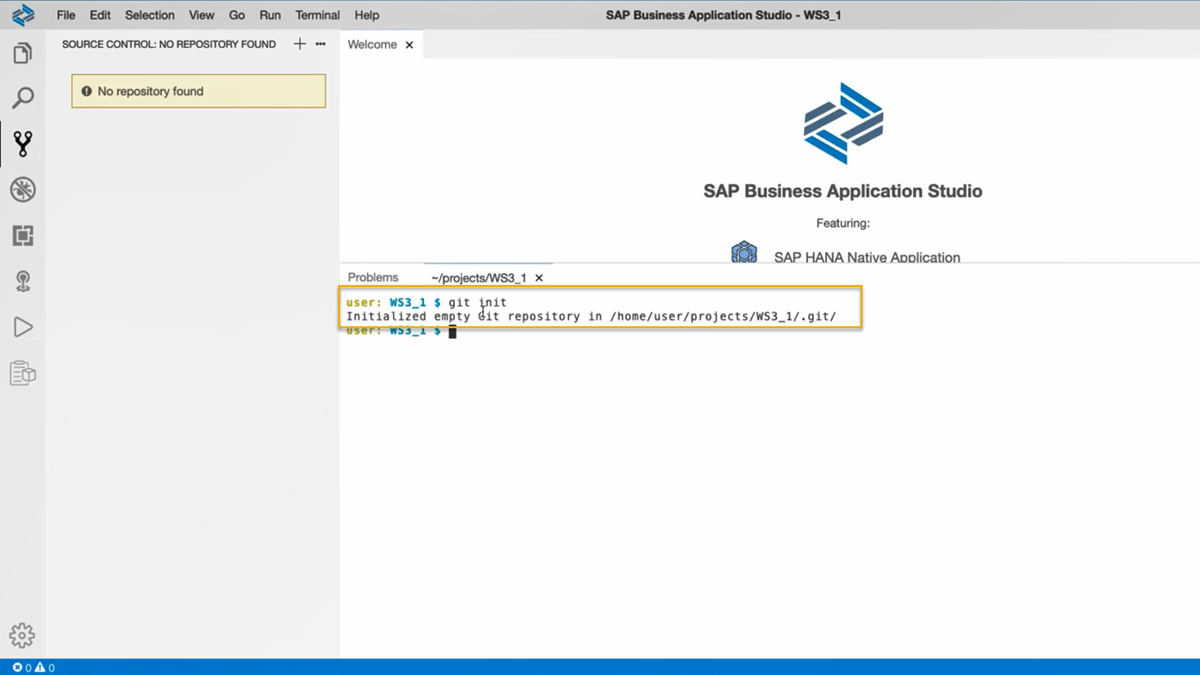Open Source Control more actions ellipsis
Viewport: 1200px width, 675px height.
click(x=320, y=44)
